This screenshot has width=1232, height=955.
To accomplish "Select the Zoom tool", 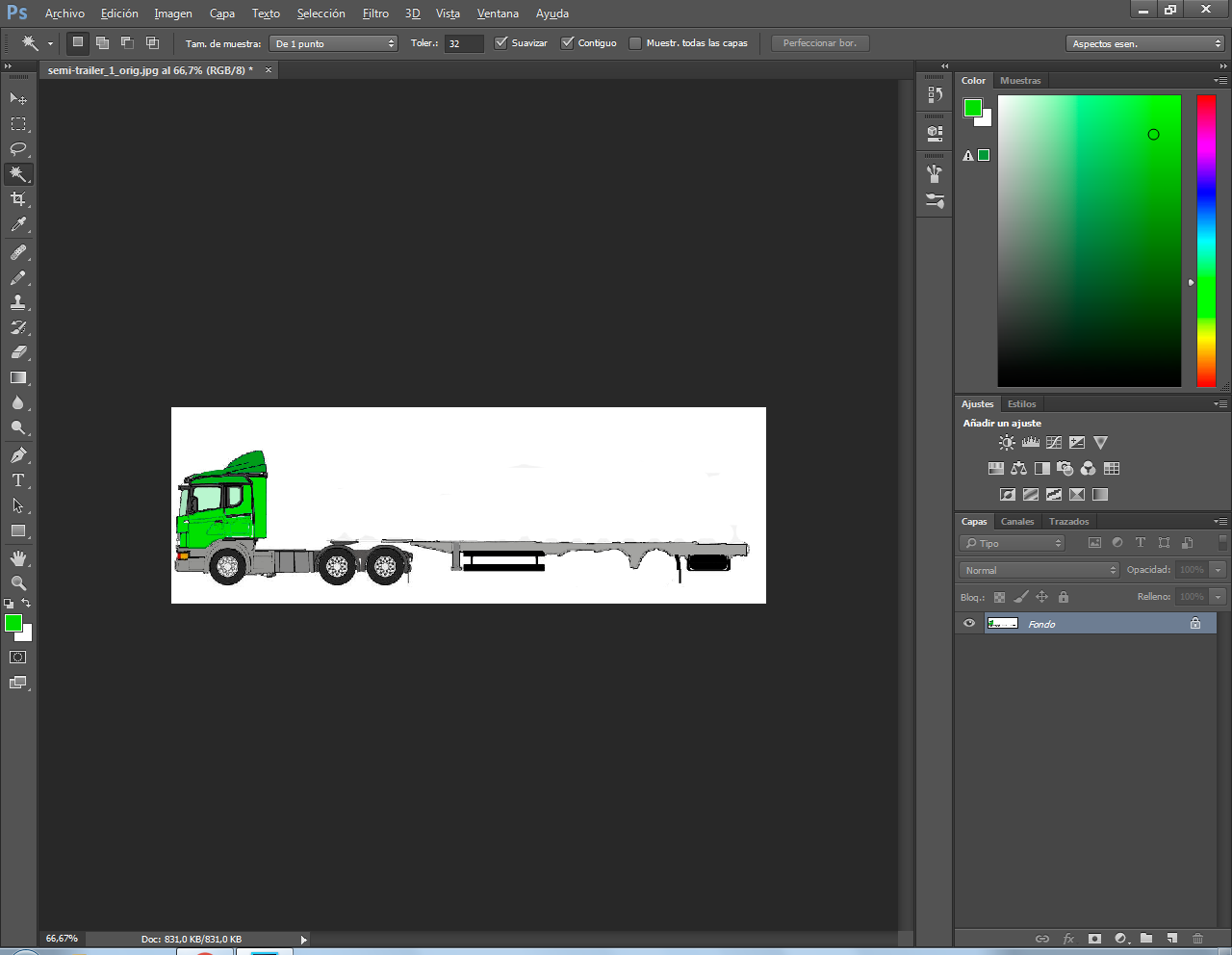I will tap(18, 583).
